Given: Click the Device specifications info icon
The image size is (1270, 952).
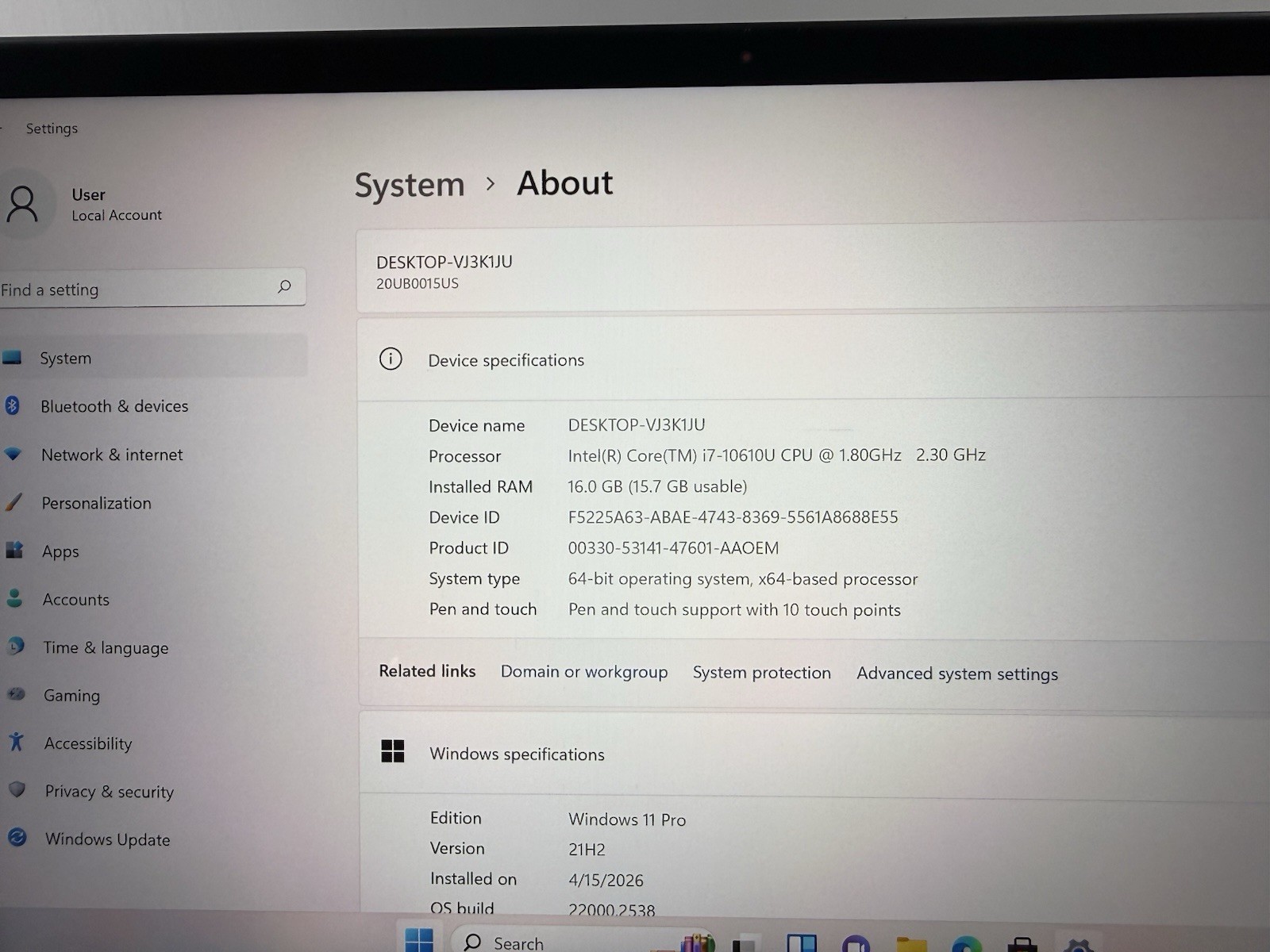Looking at the screenshot, I should point(391,359).
